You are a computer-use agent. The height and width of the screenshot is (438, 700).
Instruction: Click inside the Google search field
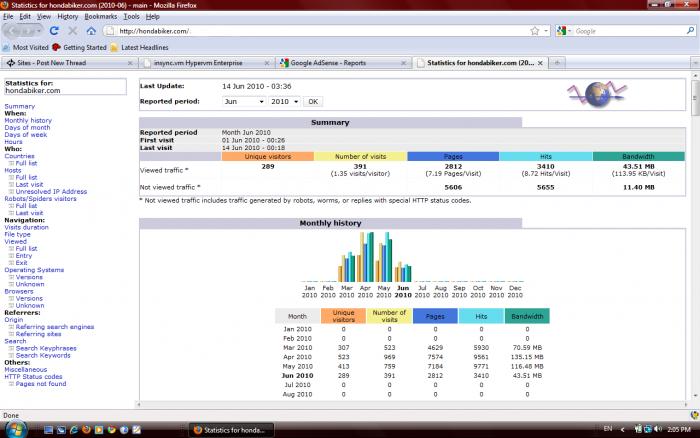[x=620, y=31]
